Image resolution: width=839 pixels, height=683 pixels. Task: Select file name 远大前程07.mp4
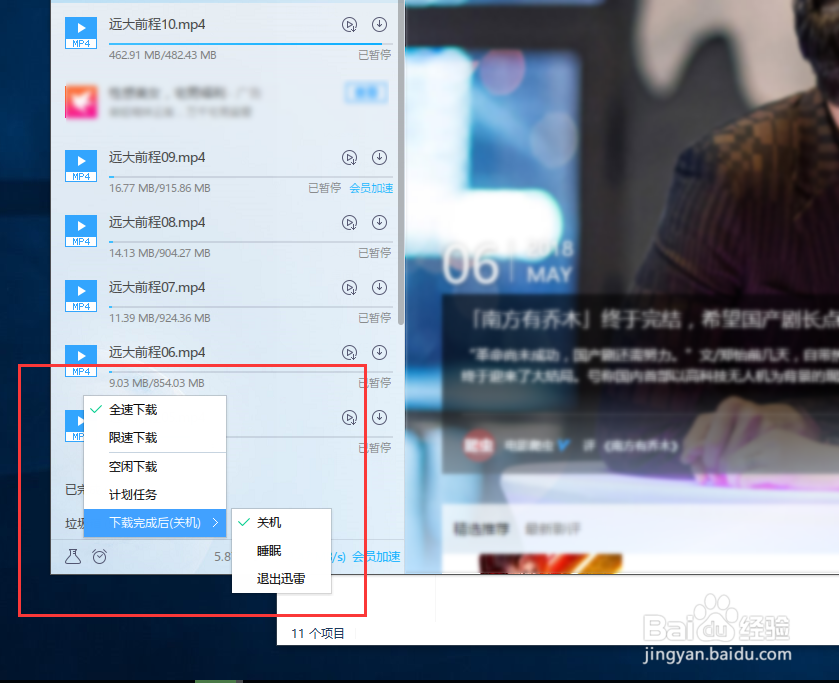click(x=157, y=288)
